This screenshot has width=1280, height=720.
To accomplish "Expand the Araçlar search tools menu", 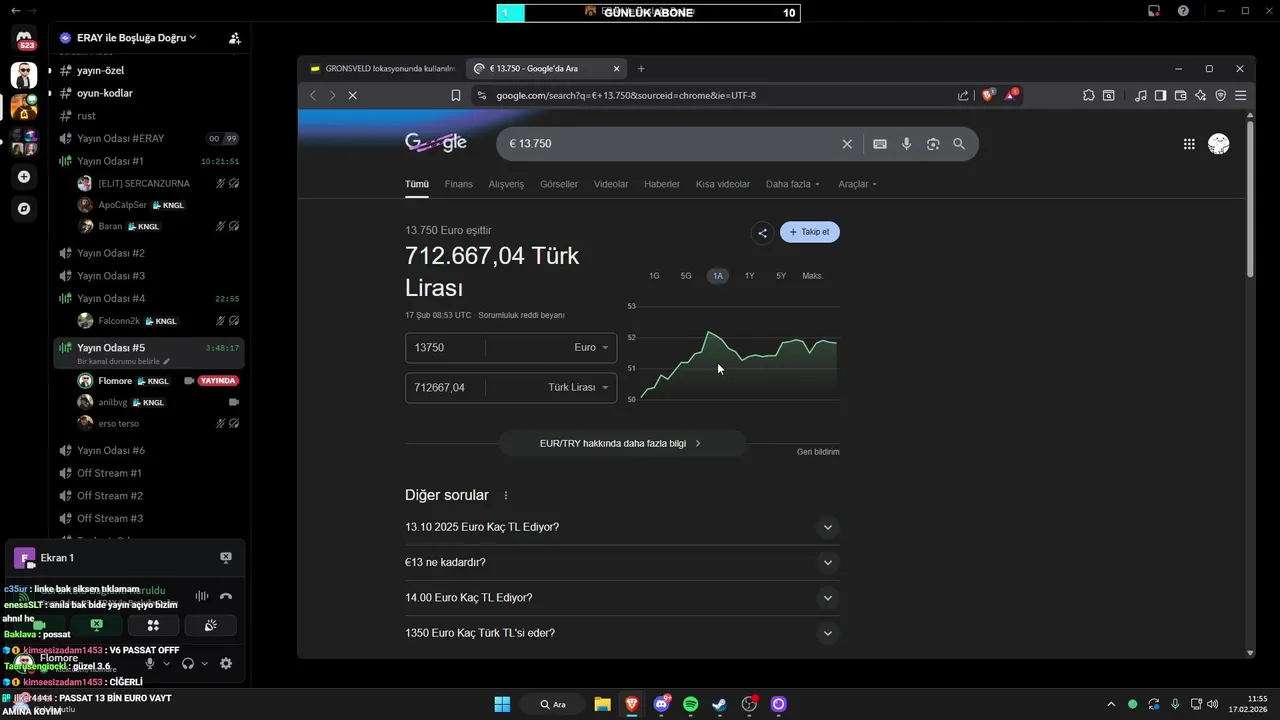I will coord(857,184).
